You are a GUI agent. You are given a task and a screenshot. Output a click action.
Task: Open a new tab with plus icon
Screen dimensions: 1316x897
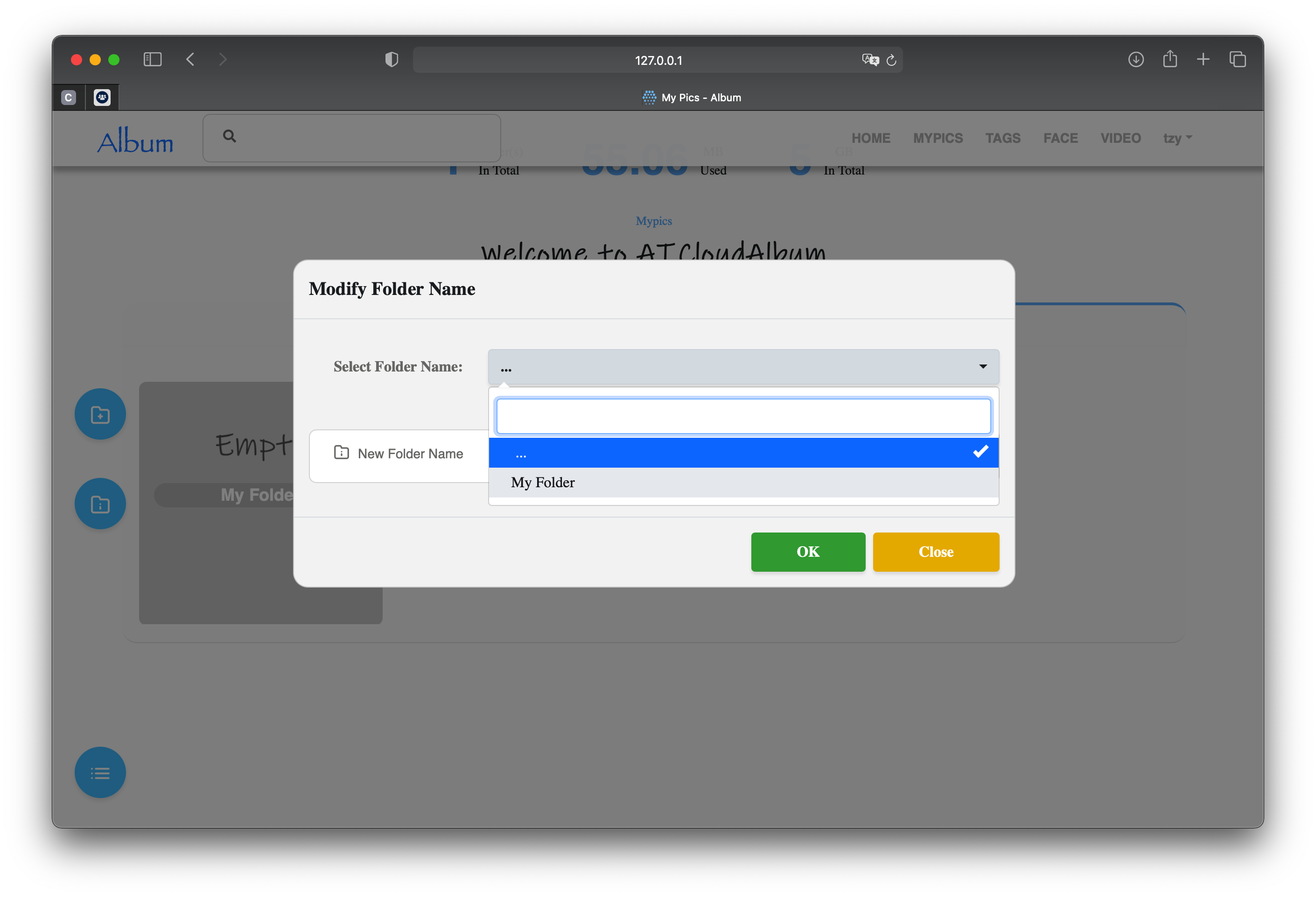pos(1204,59)
